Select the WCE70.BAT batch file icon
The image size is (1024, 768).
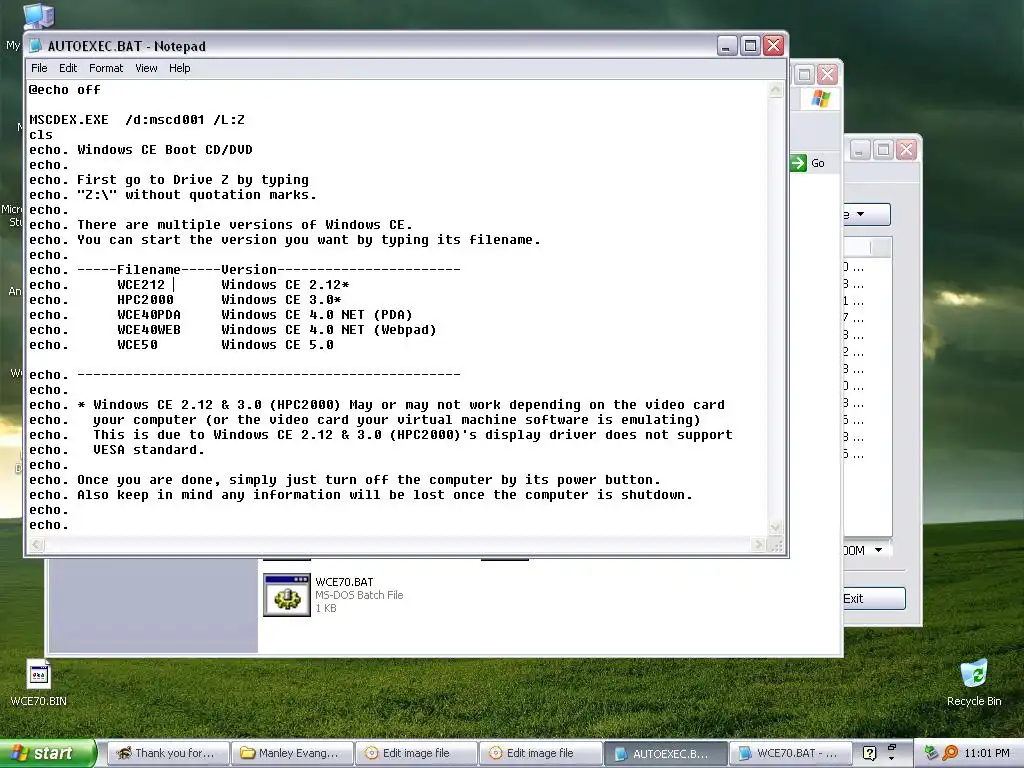(287, 595)
